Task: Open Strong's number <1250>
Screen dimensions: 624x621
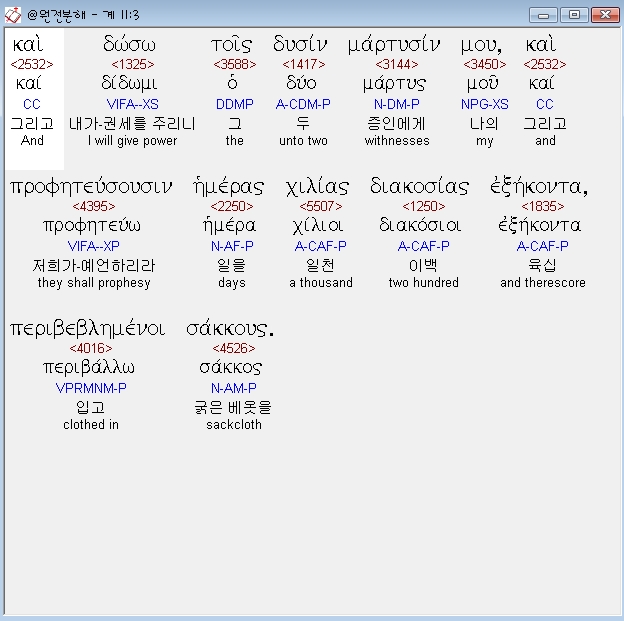Action: pos(424,206)
